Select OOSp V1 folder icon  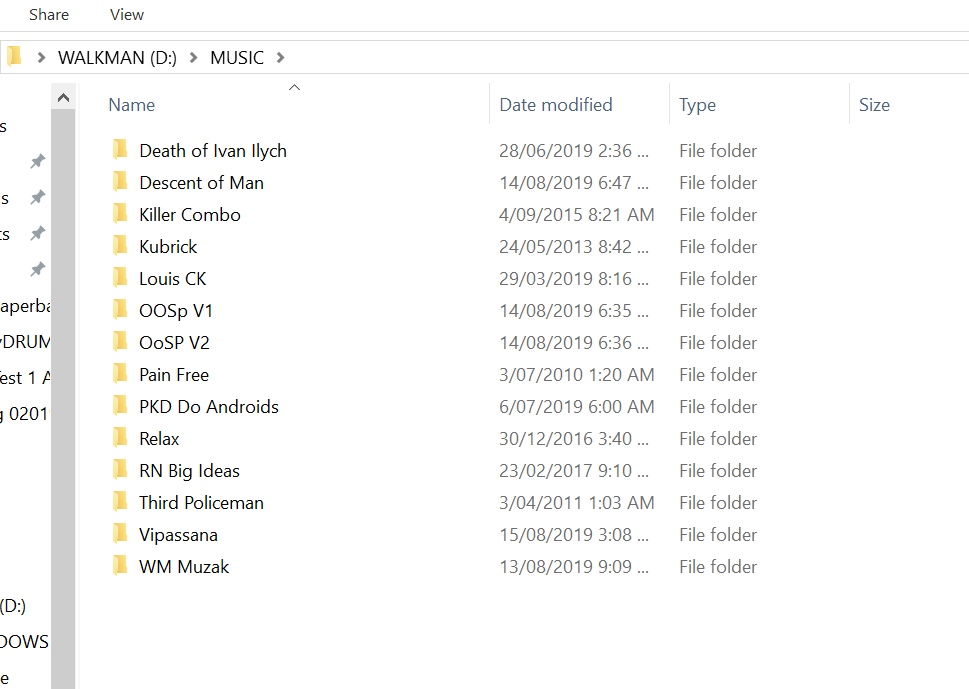(x=120, y=310)
